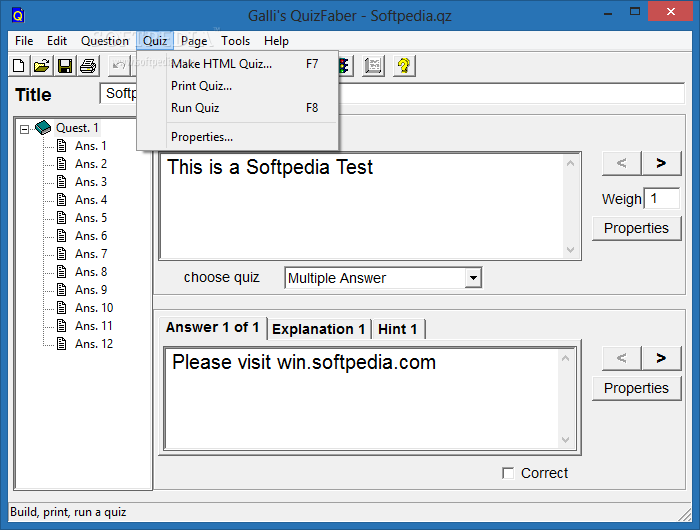The height and width of the screenshot is (530, 700).
Task: Click question Properties button below Weigh
Action: pos(637,228)
